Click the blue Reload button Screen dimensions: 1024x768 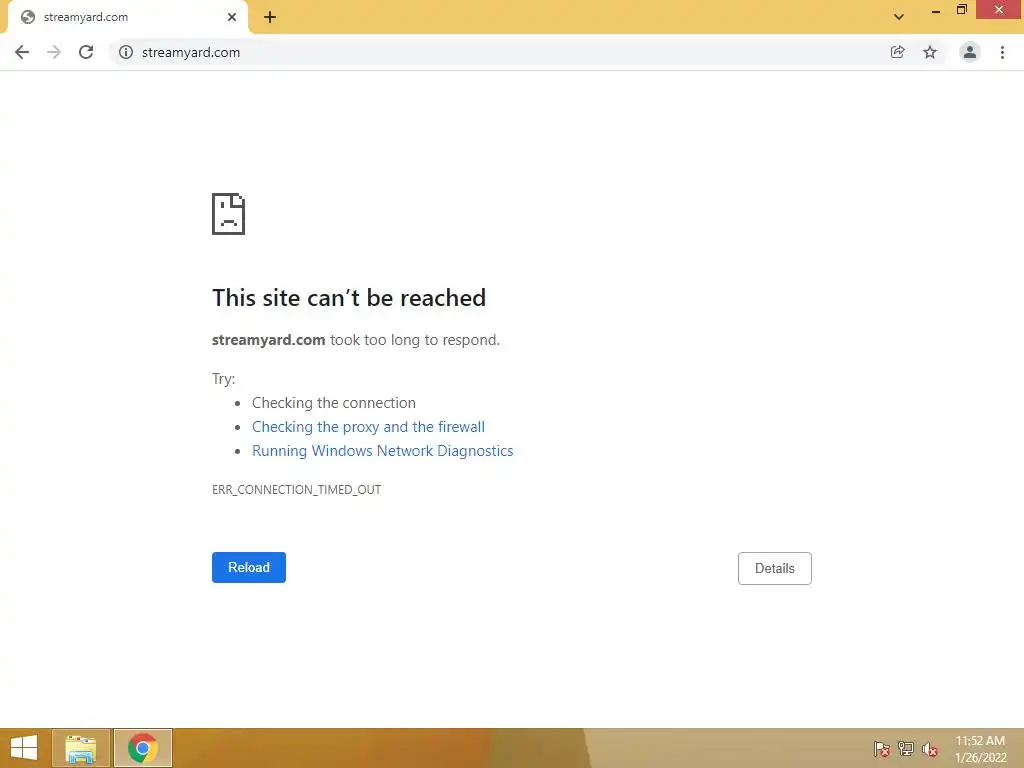point(249,568)
